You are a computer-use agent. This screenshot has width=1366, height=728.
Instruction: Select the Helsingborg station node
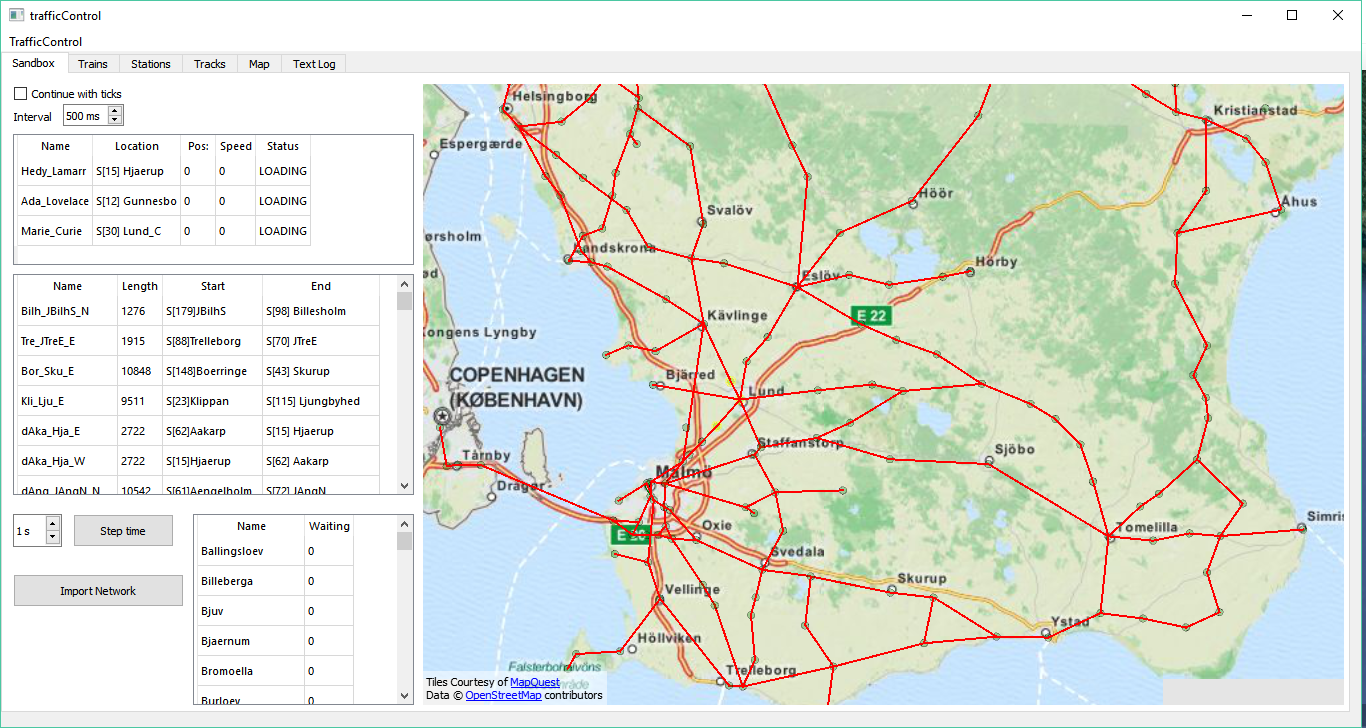(x=505, y=109)
